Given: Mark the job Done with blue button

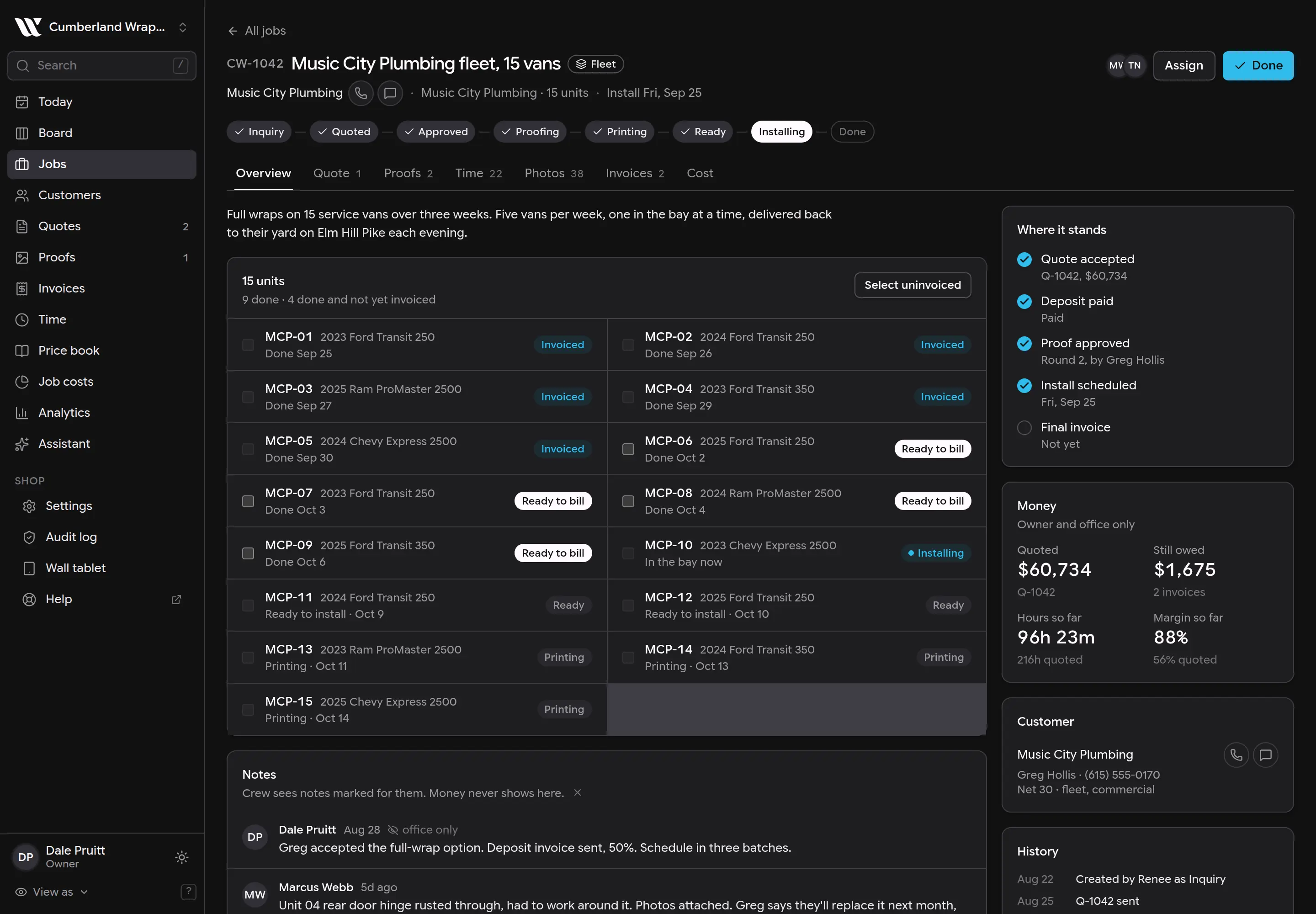Looking at the screenshot, I should point(1258,65).
